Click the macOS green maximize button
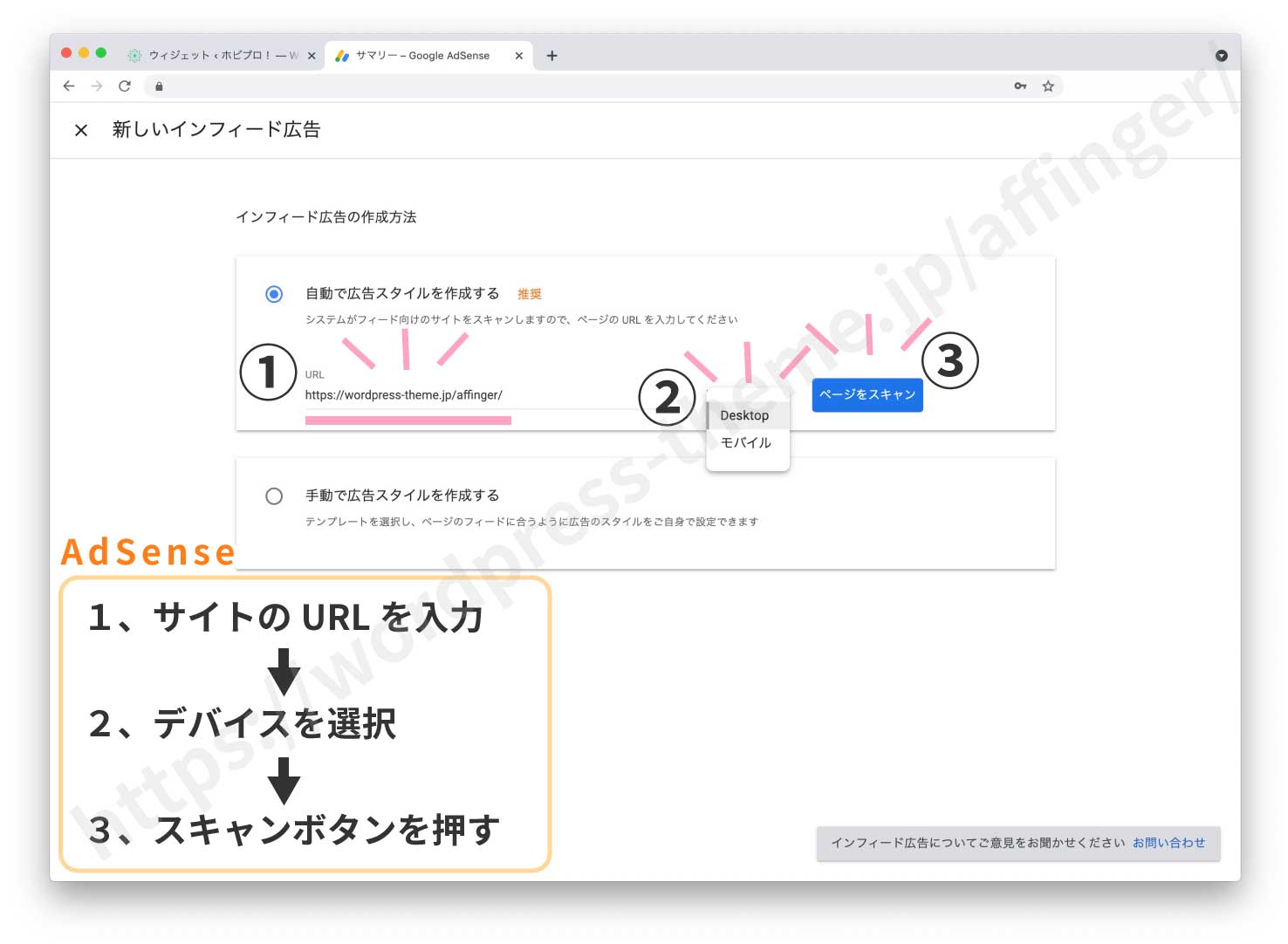 pyautogui.click(x=101, y=53)
